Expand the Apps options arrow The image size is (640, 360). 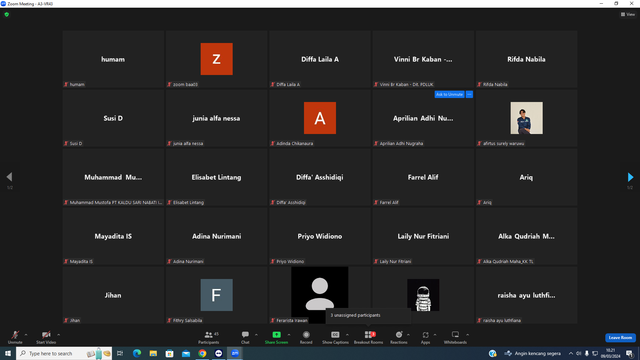[435, 335]
